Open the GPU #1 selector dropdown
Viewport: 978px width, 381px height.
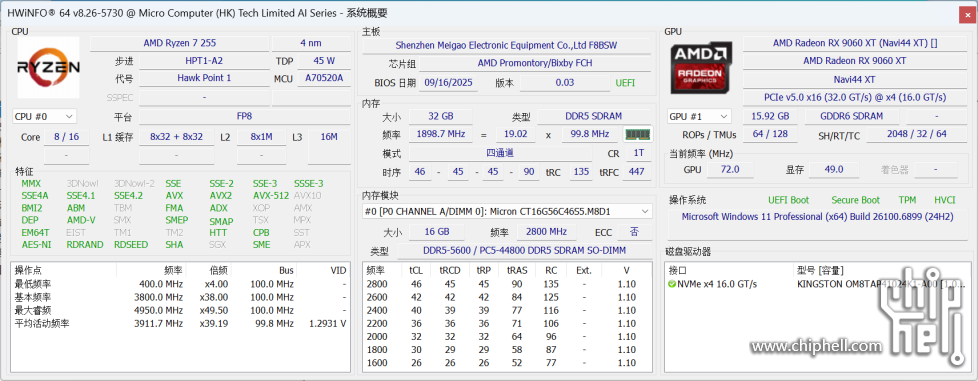[699, 116]
